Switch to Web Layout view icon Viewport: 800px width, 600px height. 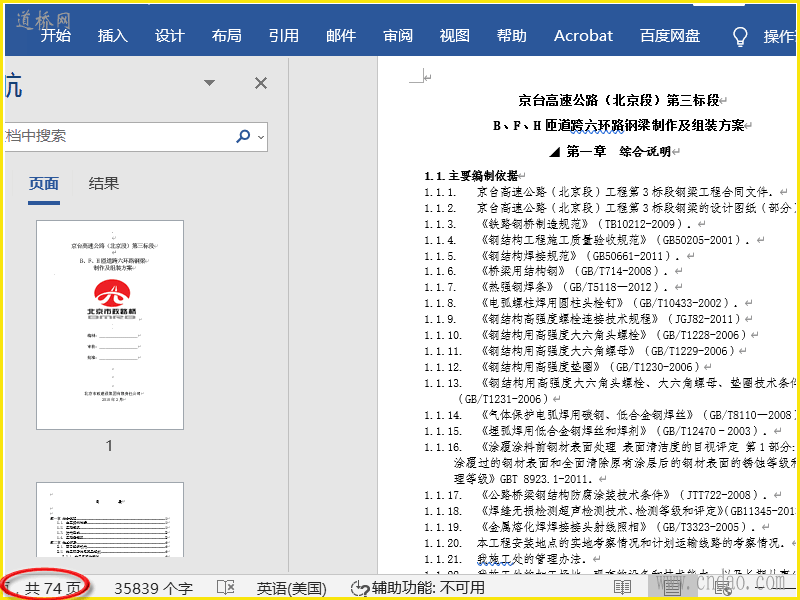click(722, 588)
